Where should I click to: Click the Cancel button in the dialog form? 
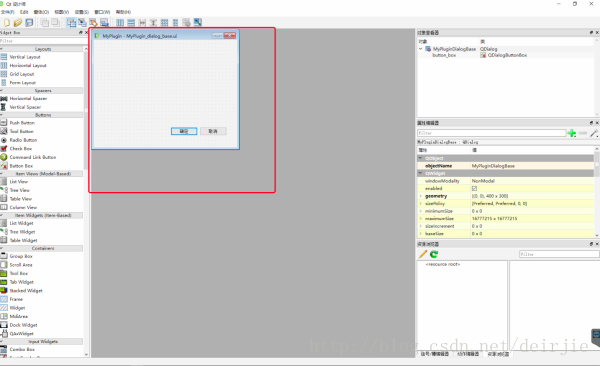coord(213,131)
